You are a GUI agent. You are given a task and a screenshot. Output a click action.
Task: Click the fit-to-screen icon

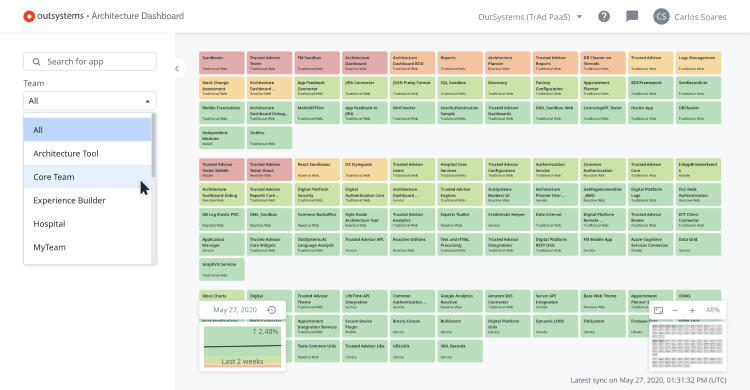pos(659,310)
